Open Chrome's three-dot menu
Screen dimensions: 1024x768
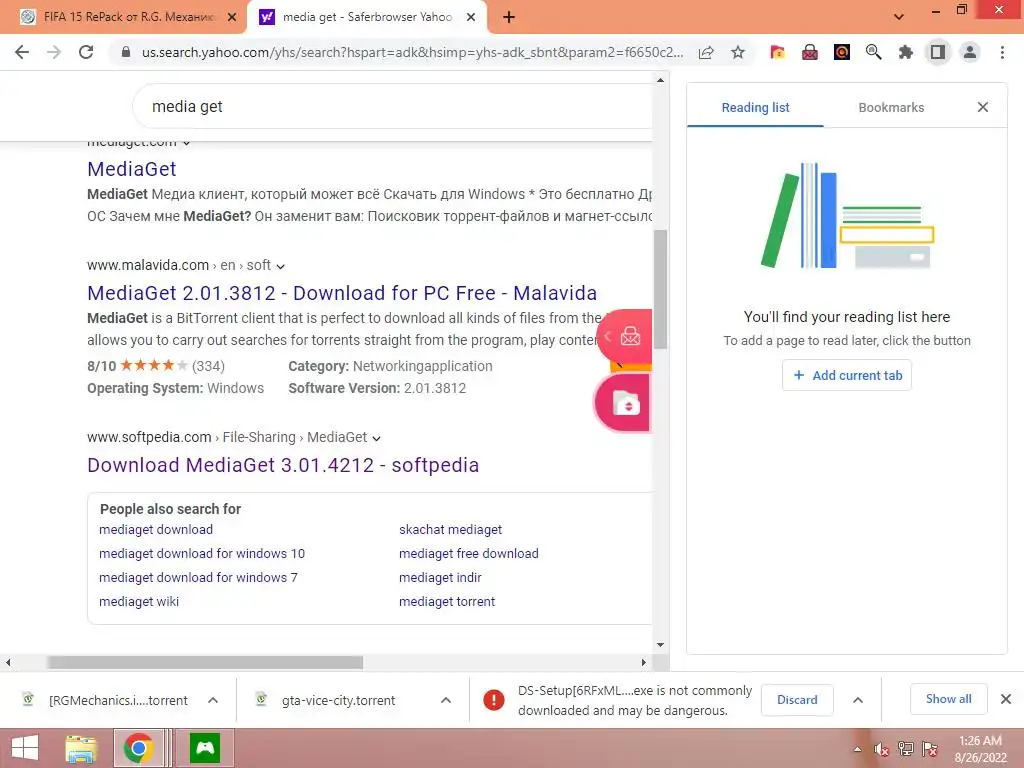[1002, 52]
